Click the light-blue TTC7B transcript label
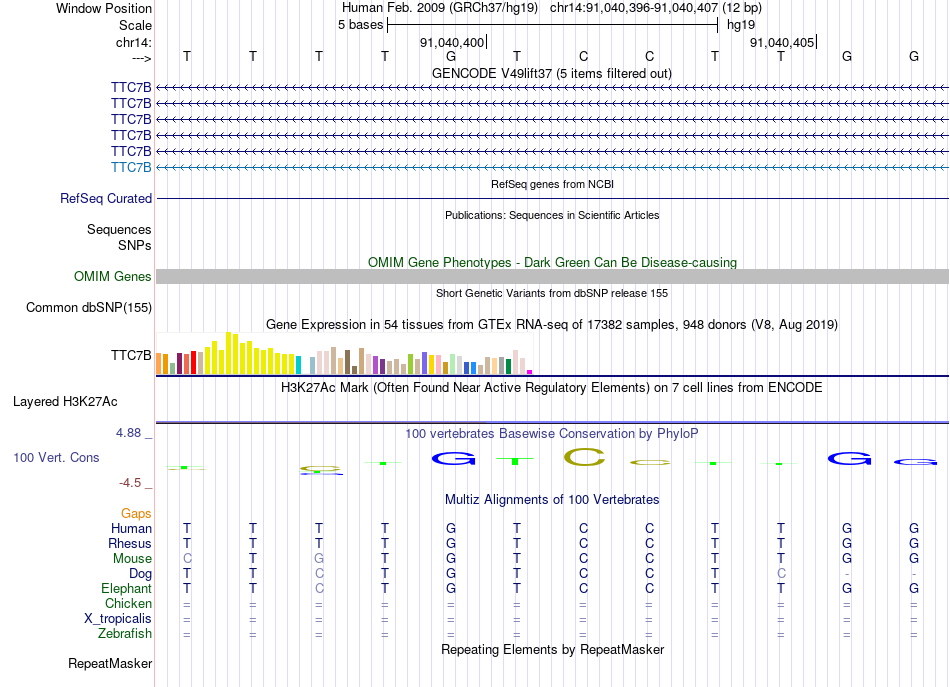Screen dimensions: 950x687 131,167
